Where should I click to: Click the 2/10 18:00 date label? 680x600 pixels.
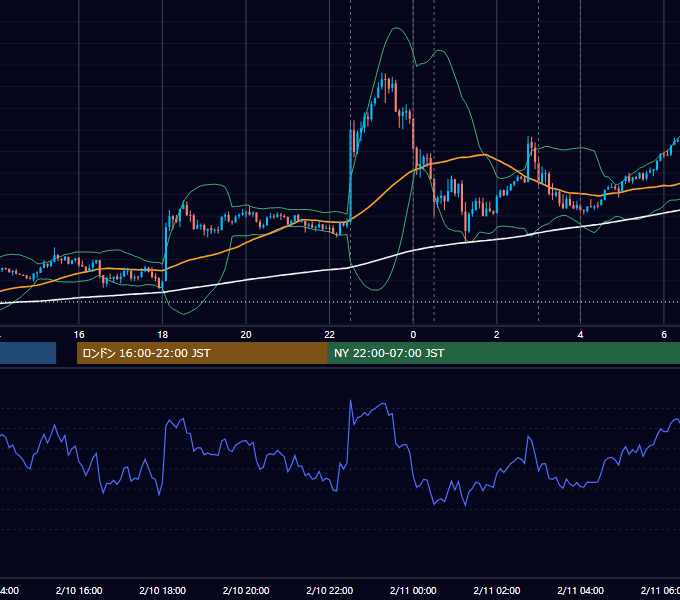[163, 590]
